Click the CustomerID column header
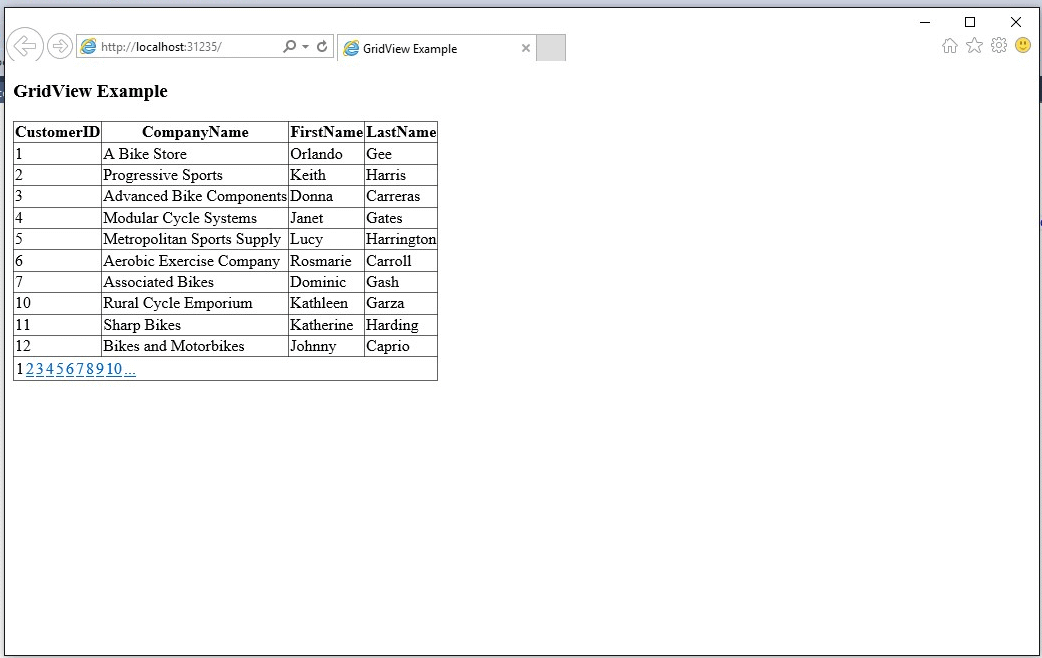This screenshot has height=658, width=1042. tap(57, 132)
